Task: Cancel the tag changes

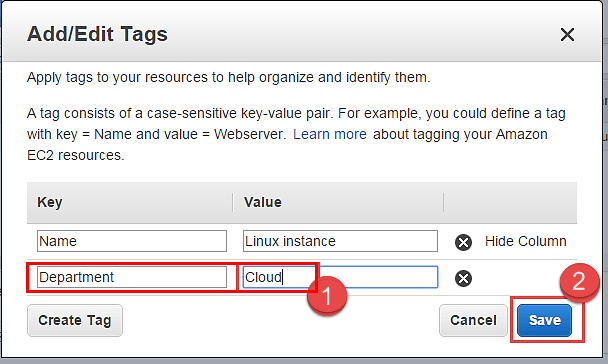Action: coord(473,320)
